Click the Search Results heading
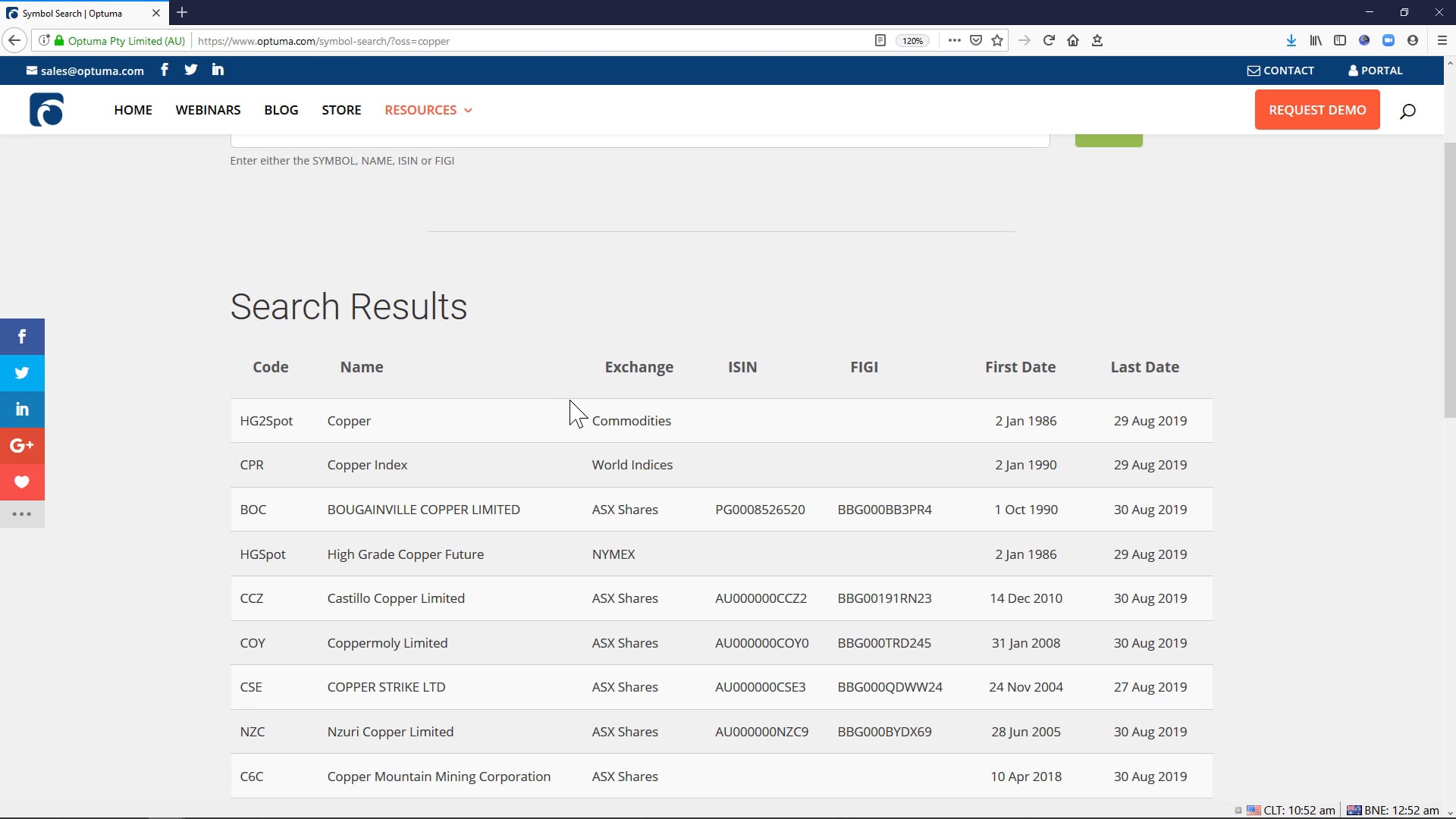Image resolution: width=1456 pixels, height=819 pixels. coord(349,306)
